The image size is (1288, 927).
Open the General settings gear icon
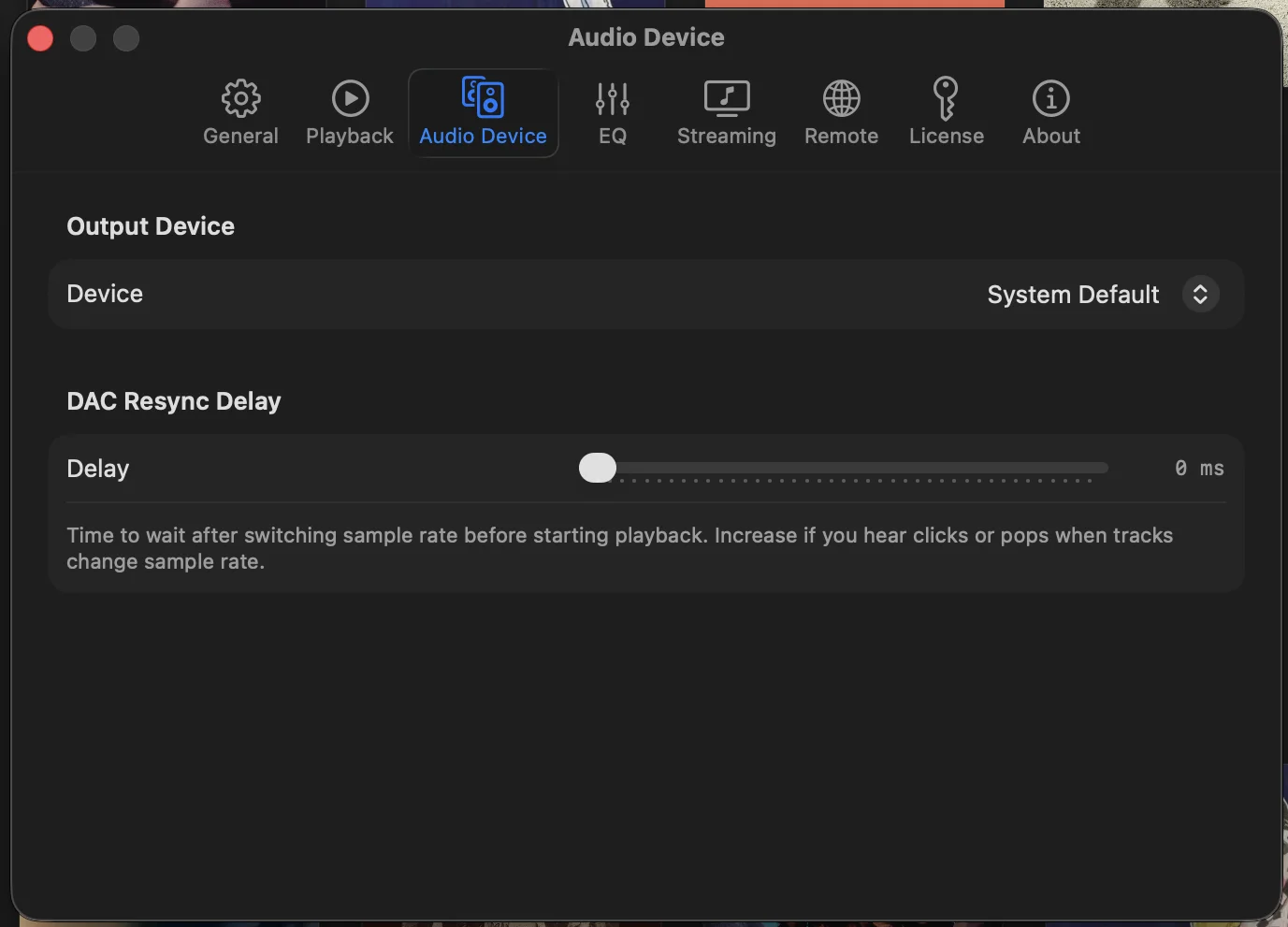[240, 98]
